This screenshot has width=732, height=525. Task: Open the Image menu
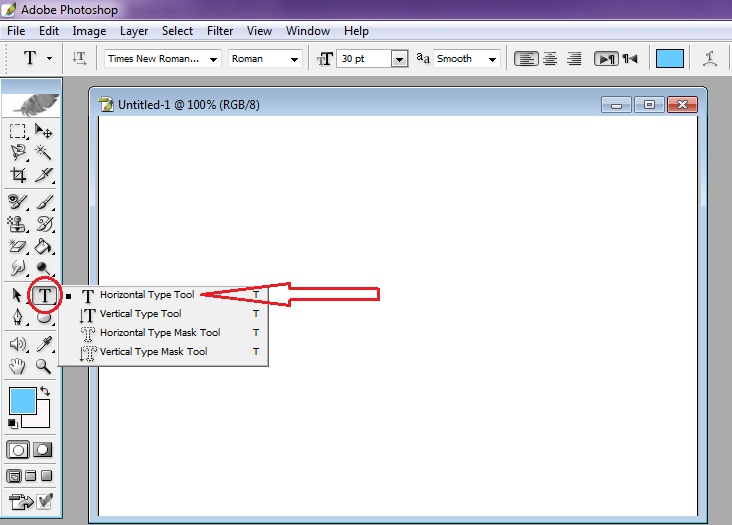89,31
